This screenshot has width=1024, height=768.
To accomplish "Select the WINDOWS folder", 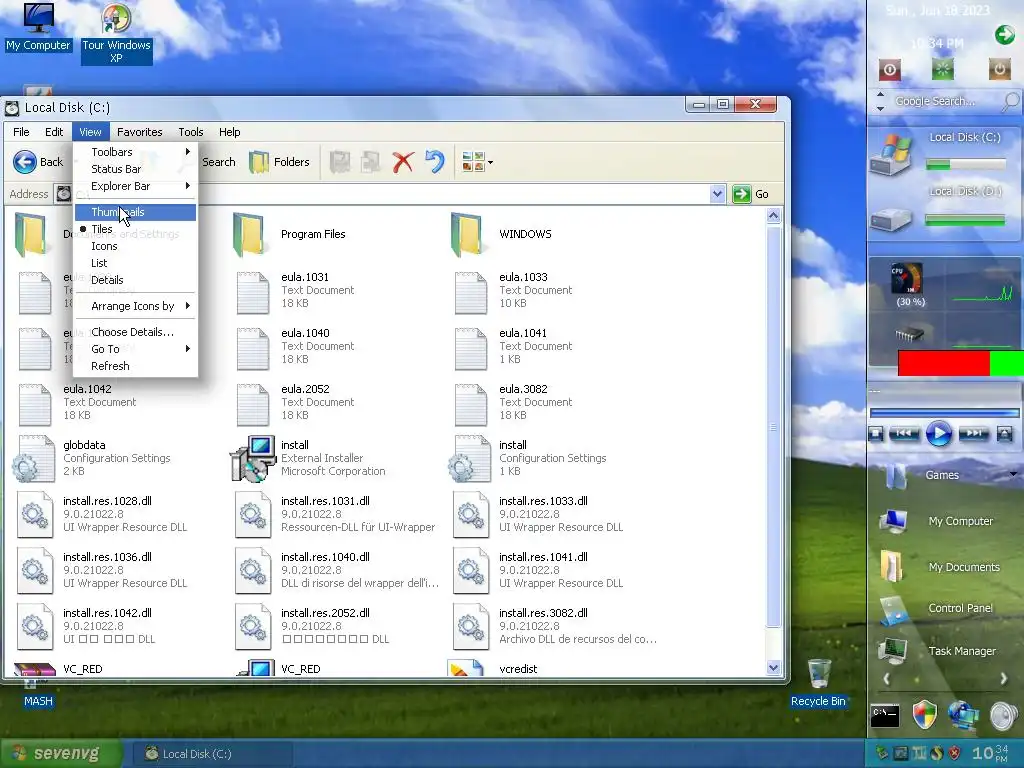I will [502, 234].
